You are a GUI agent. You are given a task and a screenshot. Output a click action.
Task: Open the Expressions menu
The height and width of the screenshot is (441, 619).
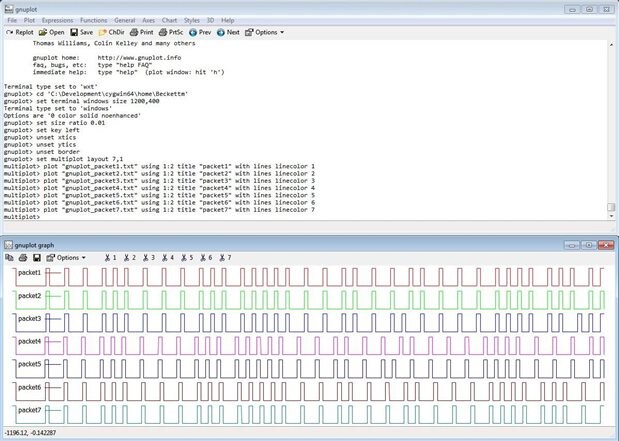(59, 20)
